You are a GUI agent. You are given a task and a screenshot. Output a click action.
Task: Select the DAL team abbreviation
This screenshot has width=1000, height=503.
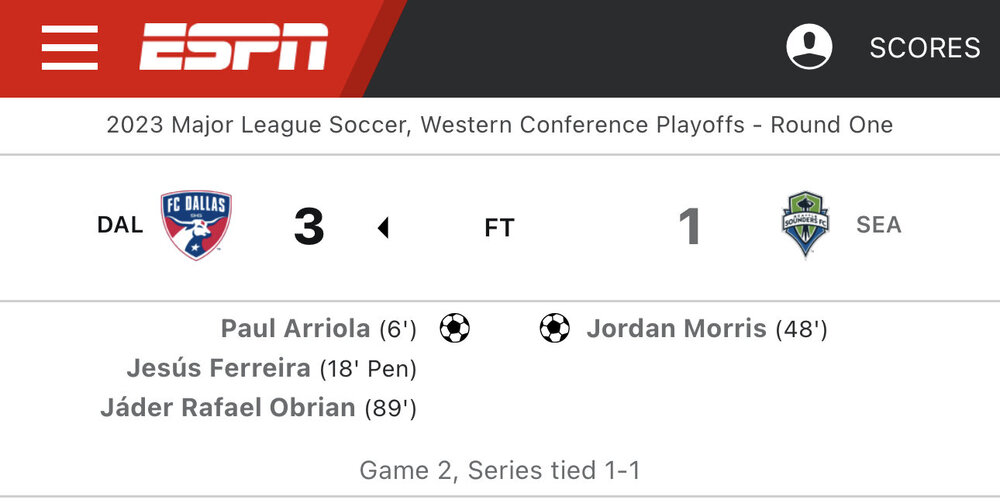click(x=120, y=226)
